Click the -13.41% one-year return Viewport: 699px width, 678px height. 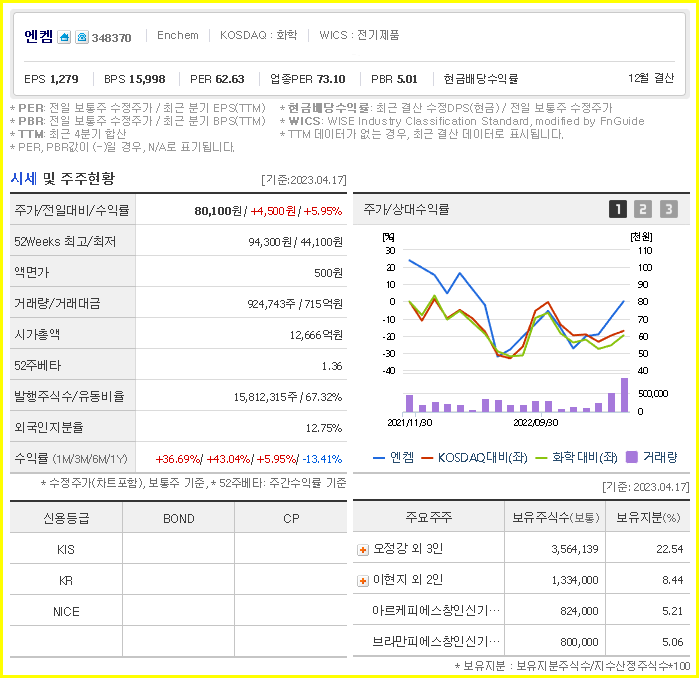point(322,459)
